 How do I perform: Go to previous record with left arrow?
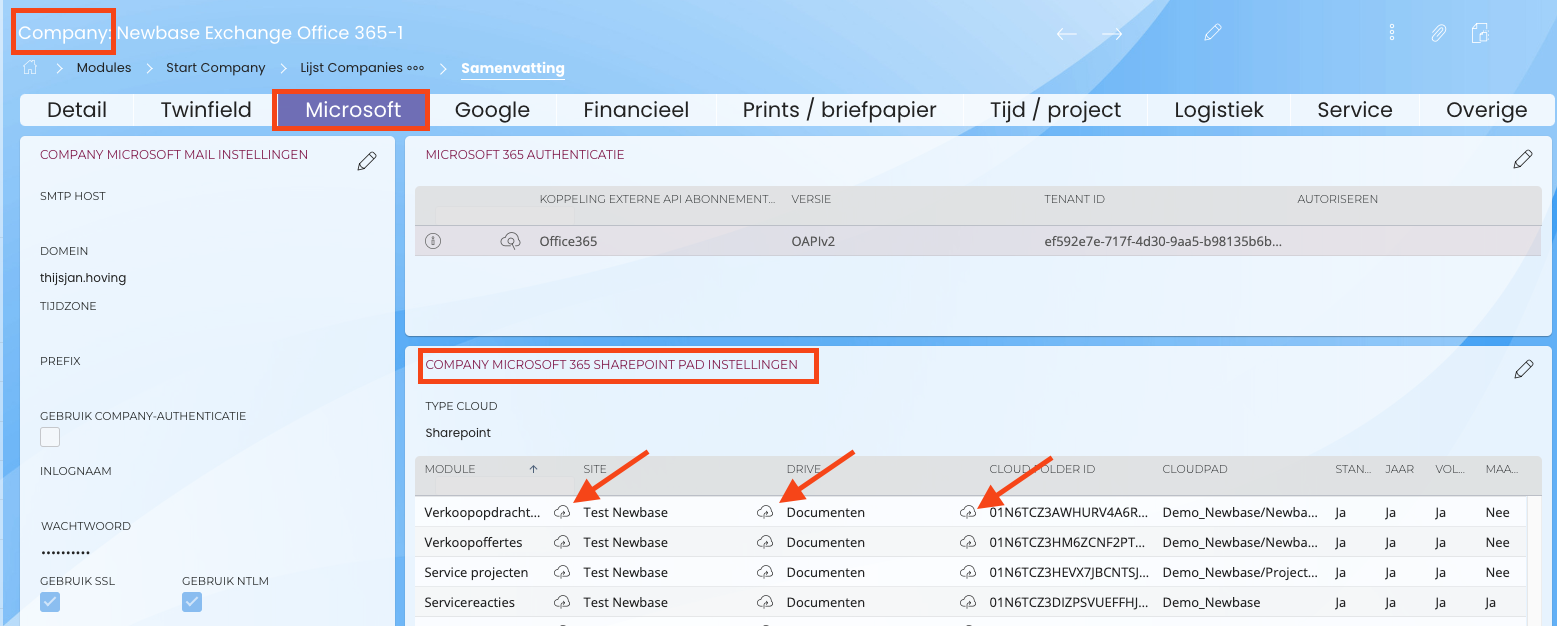pos(1066,33)
